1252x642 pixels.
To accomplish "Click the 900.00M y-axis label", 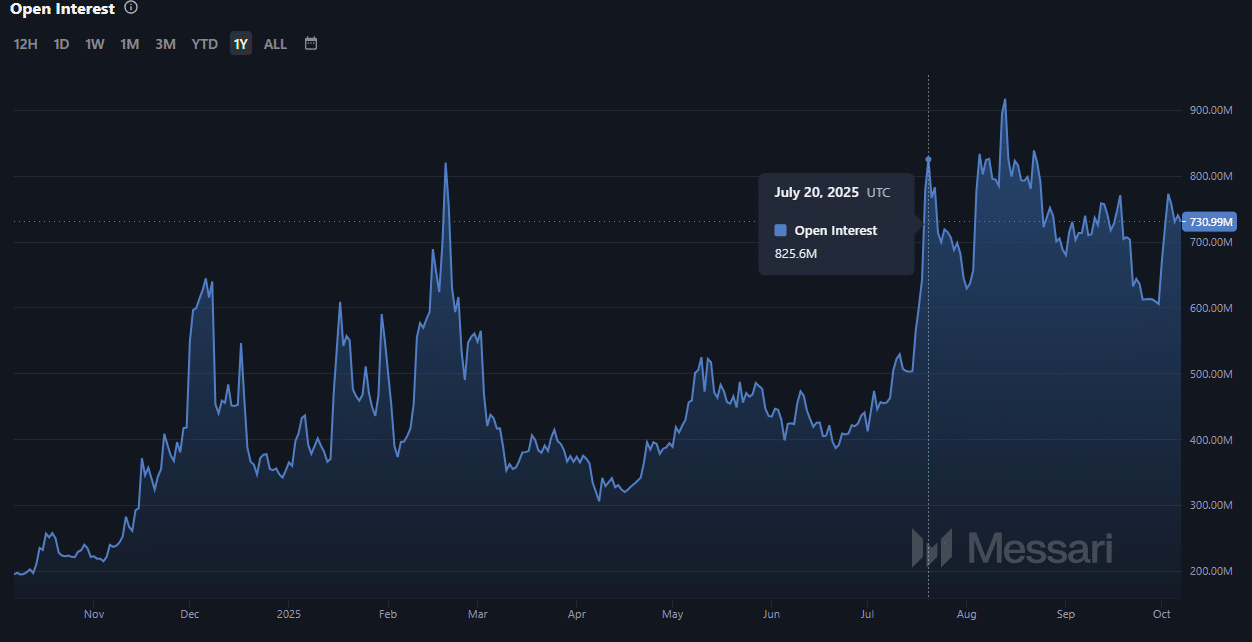I will click(1210, 110).
